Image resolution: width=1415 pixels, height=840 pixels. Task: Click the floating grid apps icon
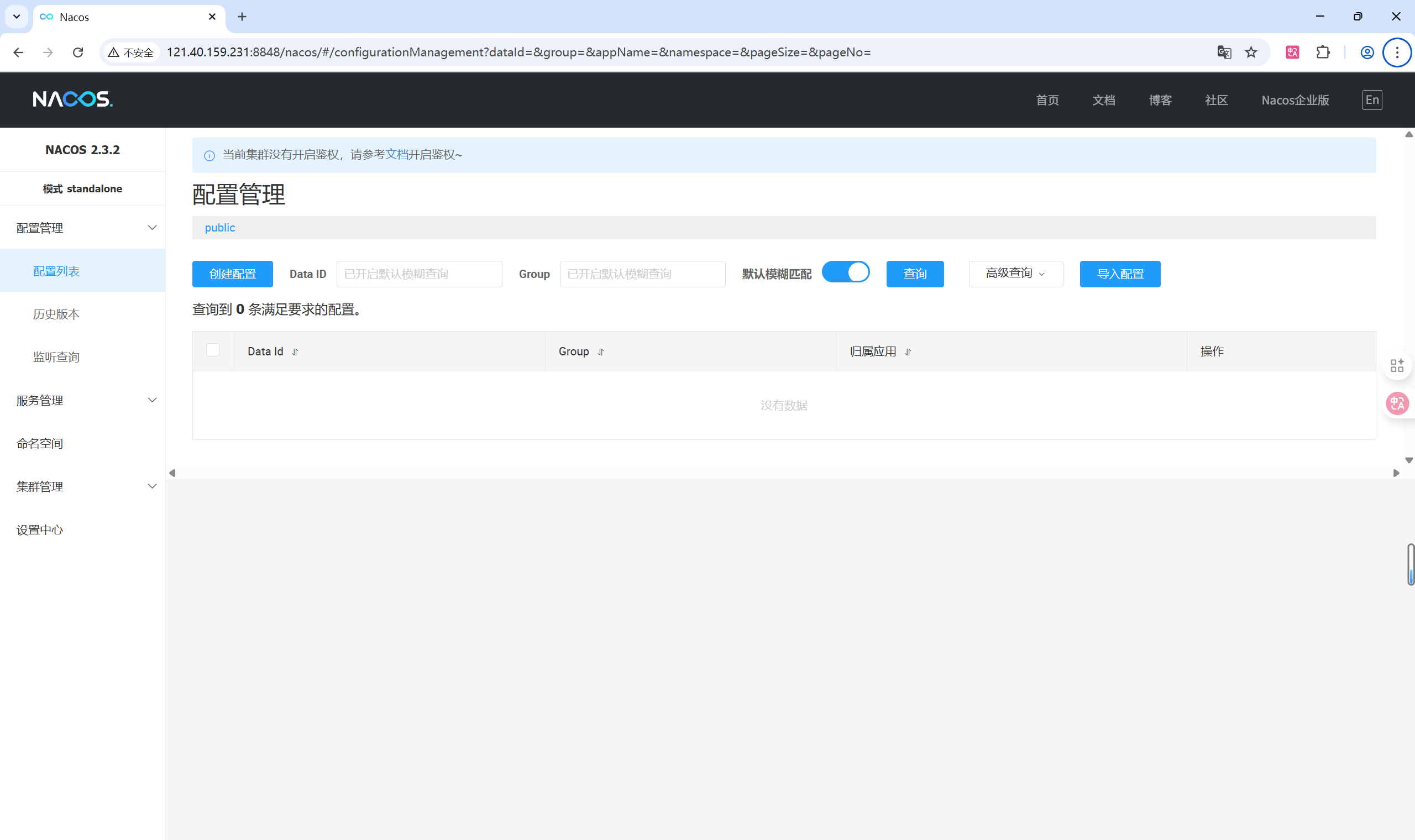coord(1397,365)
